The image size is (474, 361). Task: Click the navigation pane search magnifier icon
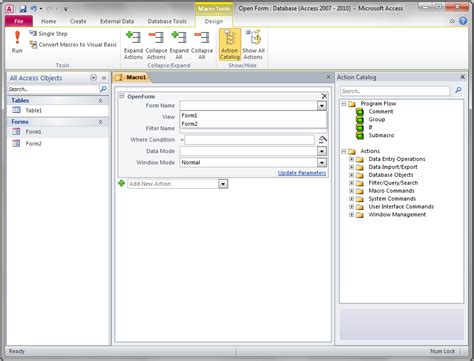coord(104,89)
